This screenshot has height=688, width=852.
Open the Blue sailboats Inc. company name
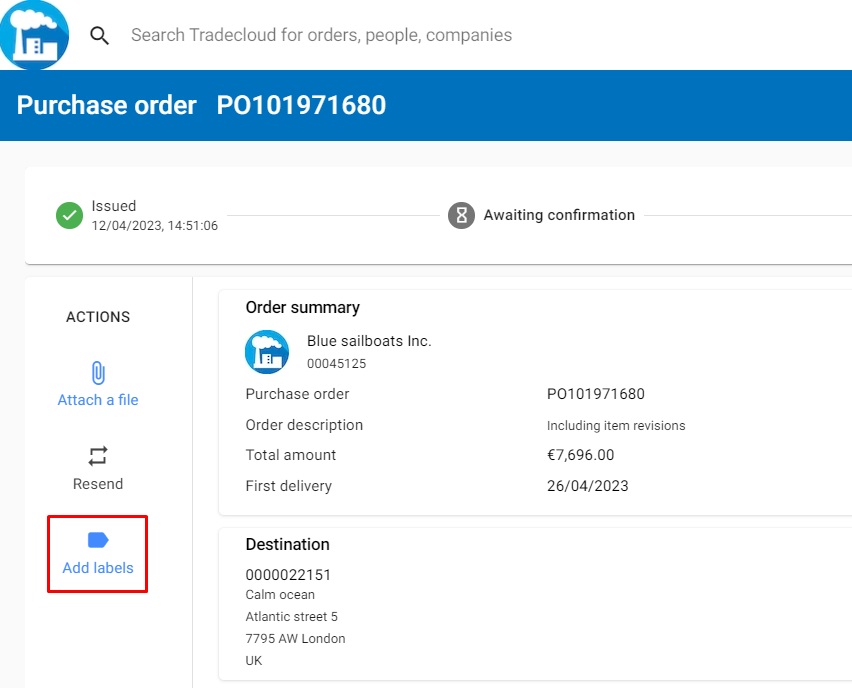click(x=369, y=341)
